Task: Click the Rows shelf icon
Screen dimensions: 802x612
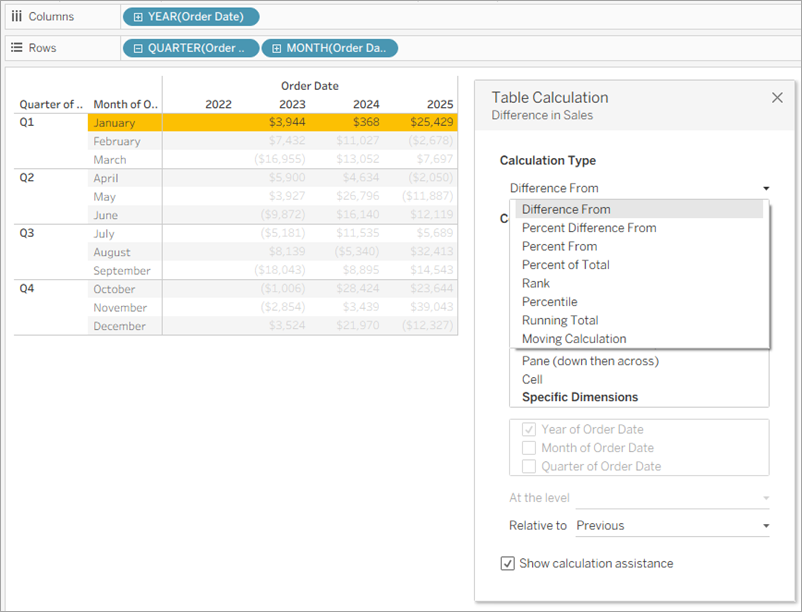Action: pos(17,48)
